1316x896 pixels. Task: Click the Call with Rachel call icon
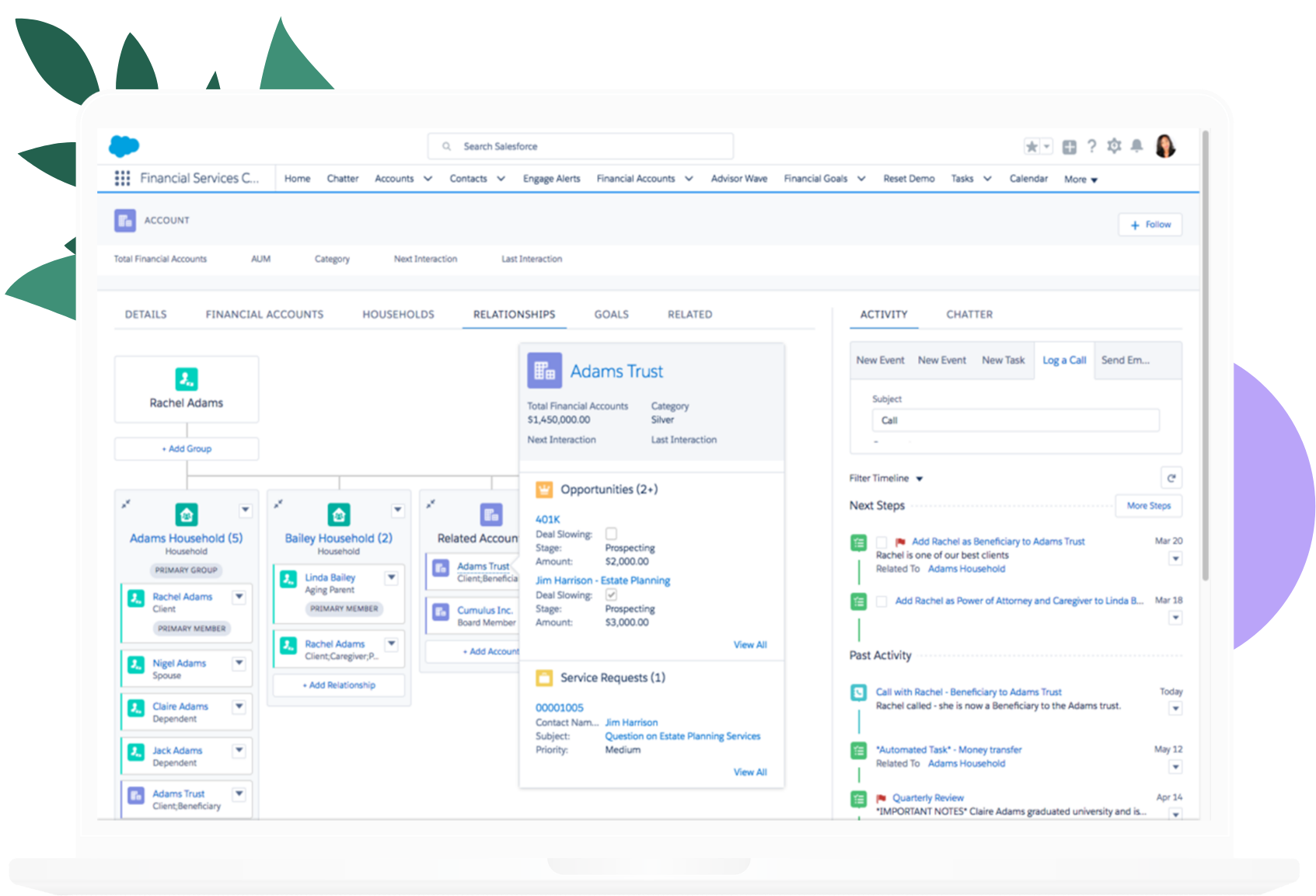[x=859, y=692]
